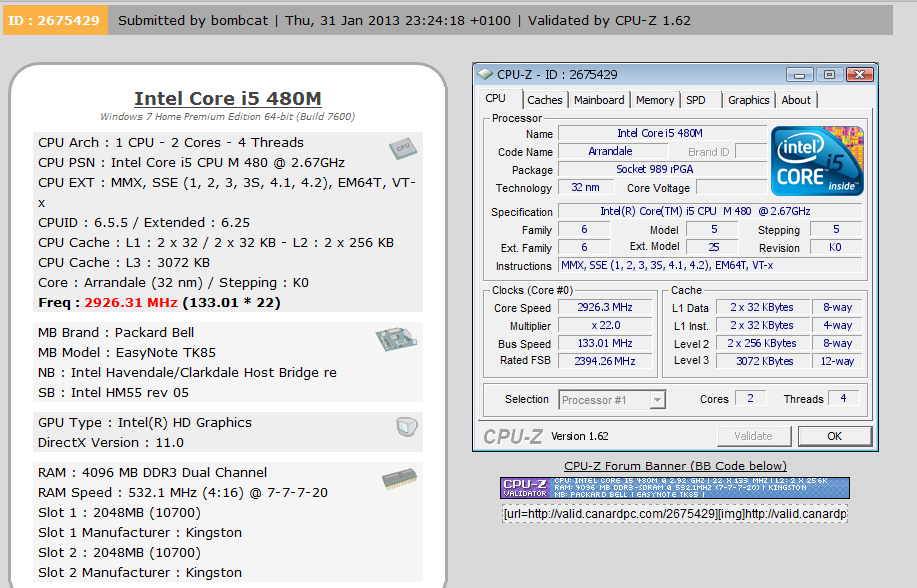Click the CPU-Z Forum Banner link
The image size is (917, 588).
click(x=675, y=466)
